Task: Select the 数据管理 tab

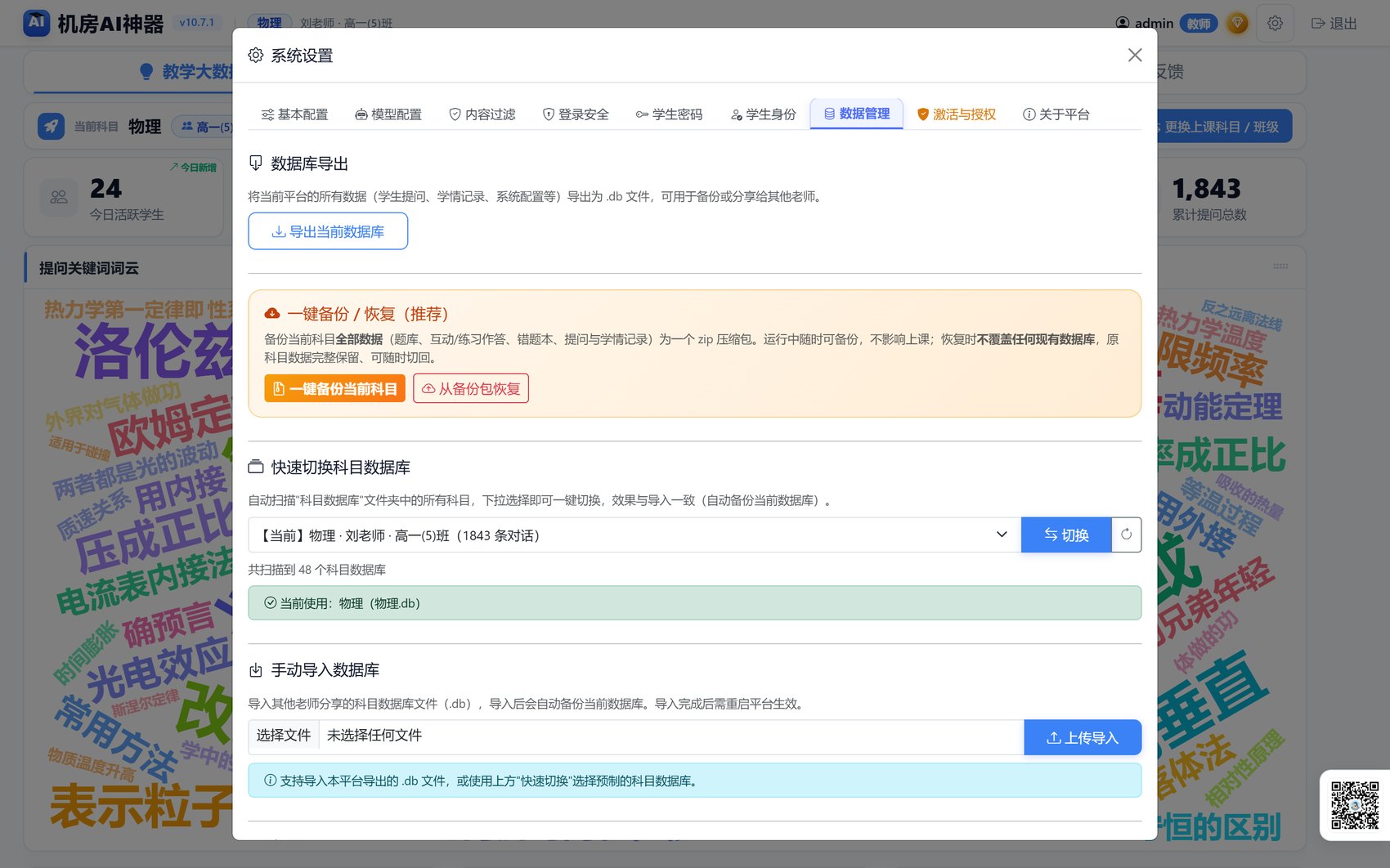Action: [857, 114]
